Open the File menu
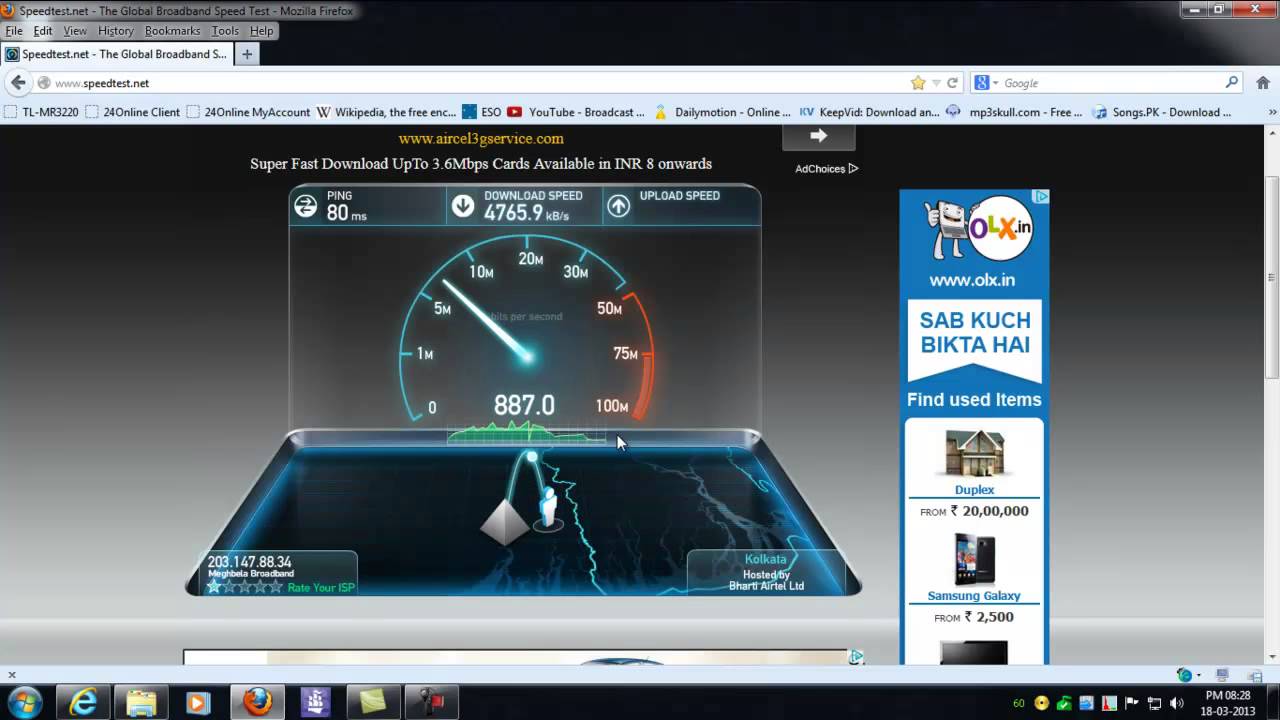Viewport: 1280px width, 720px height. [x=14, y=31]
